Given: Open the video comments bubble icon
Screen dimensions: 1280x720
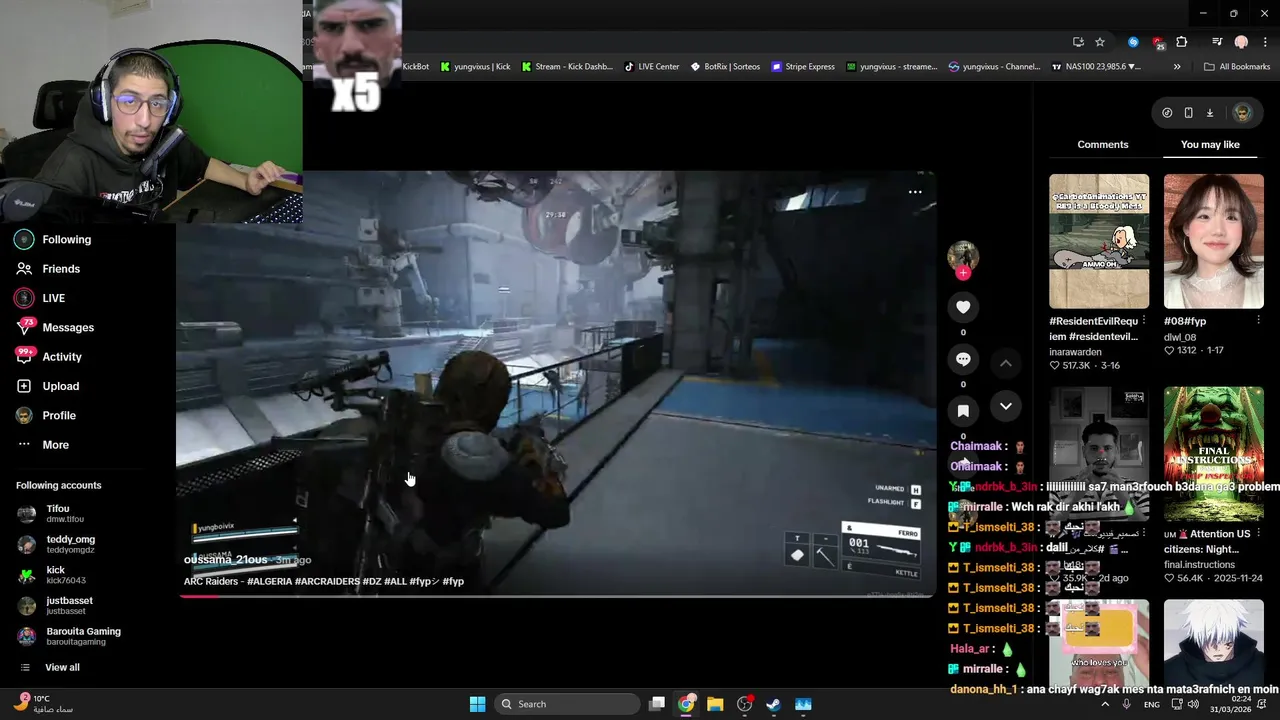Looking at the screenshot, I should click(x=963, y=359).
